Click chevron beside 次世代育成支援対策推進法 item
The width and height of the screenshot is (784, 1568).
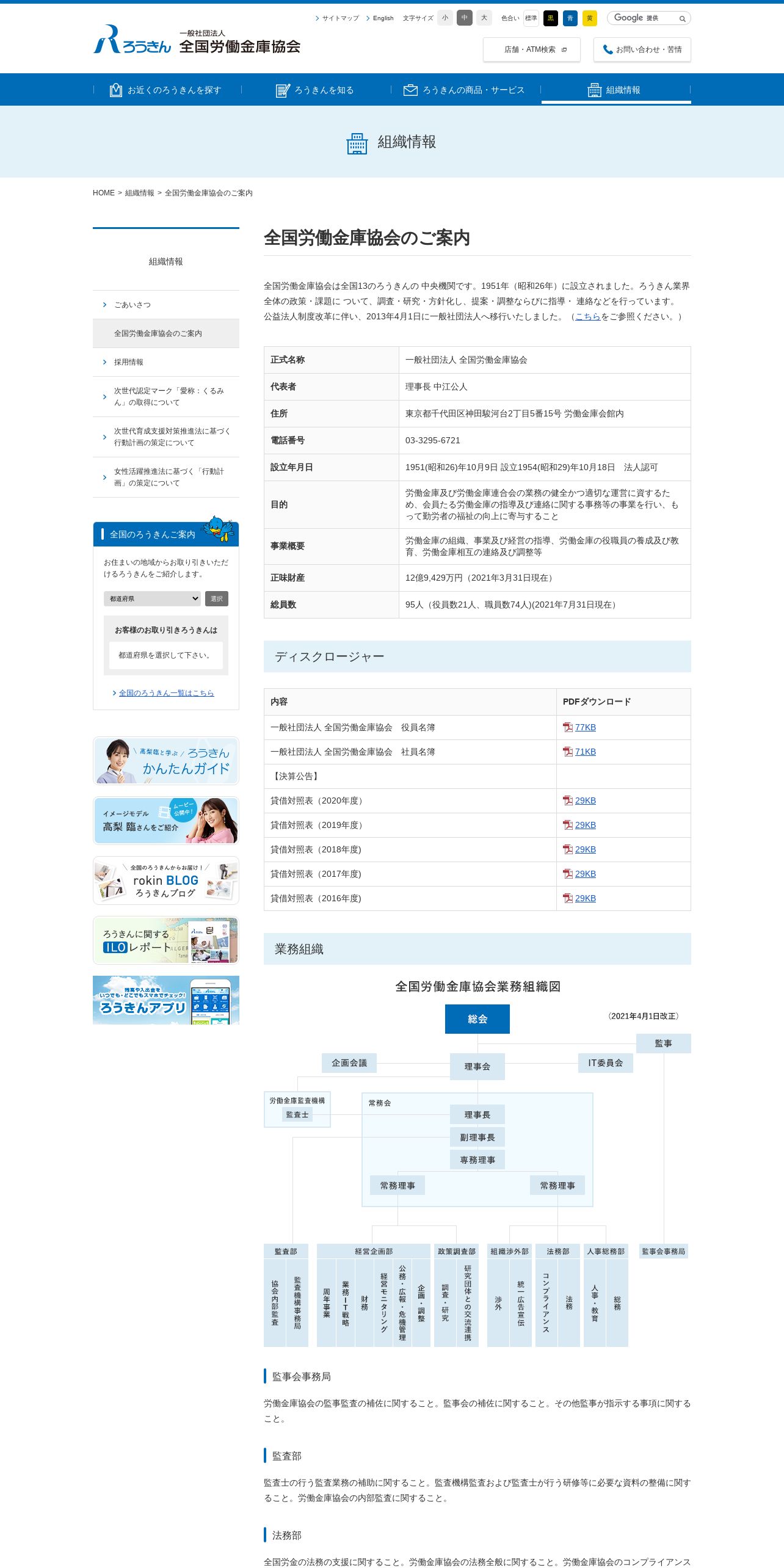104,437
